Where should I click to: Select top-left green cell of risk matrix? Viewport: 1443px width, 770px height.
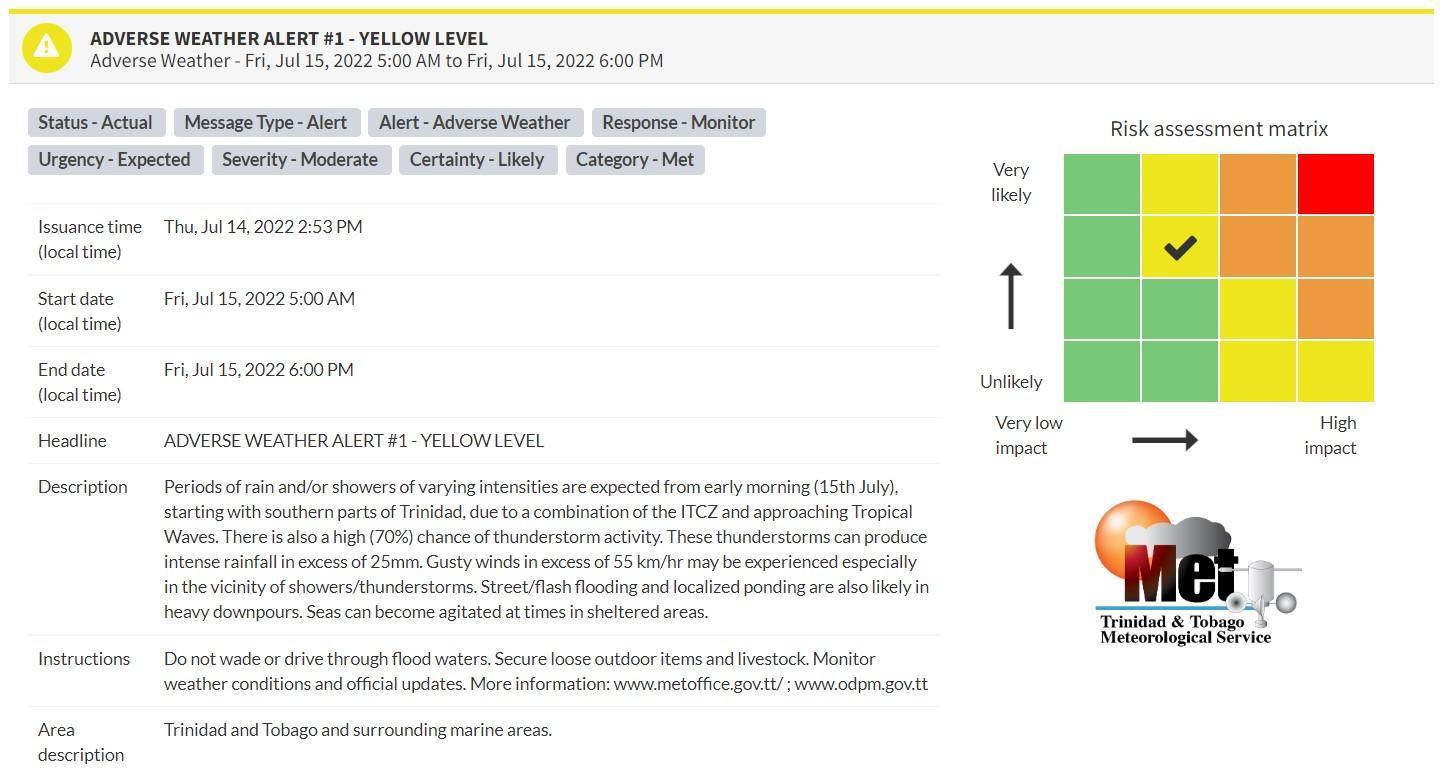[x=1102, y=184]
